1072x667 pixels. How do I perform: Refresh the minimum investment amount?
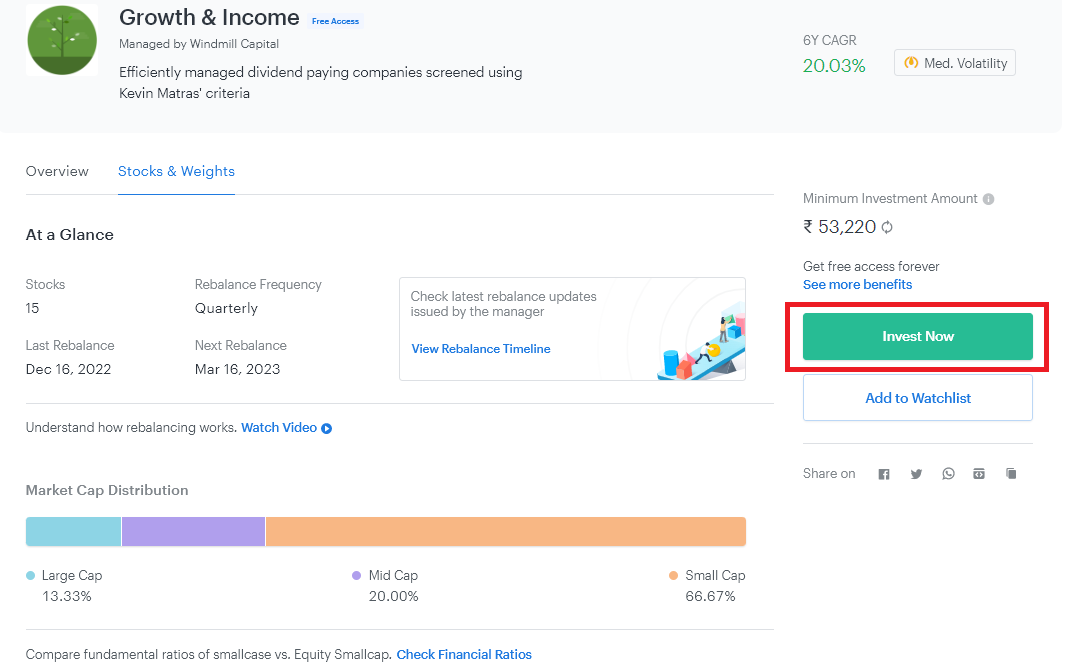887,227
